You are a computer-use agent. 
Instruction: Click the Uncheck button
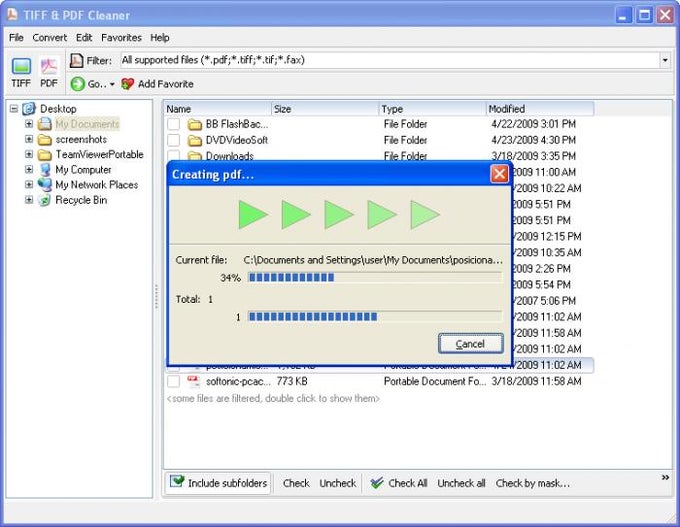(337, 483)
